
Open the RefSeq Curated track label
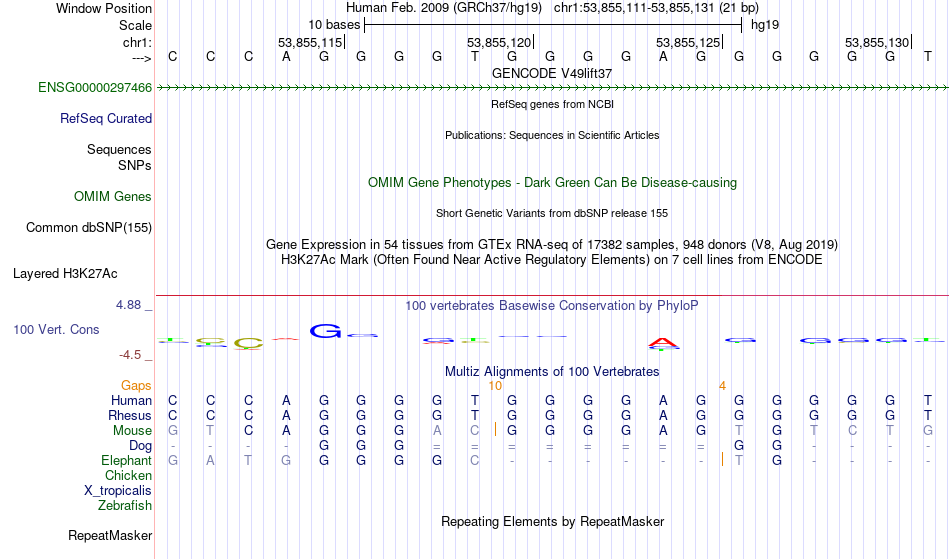pos(106,119)
